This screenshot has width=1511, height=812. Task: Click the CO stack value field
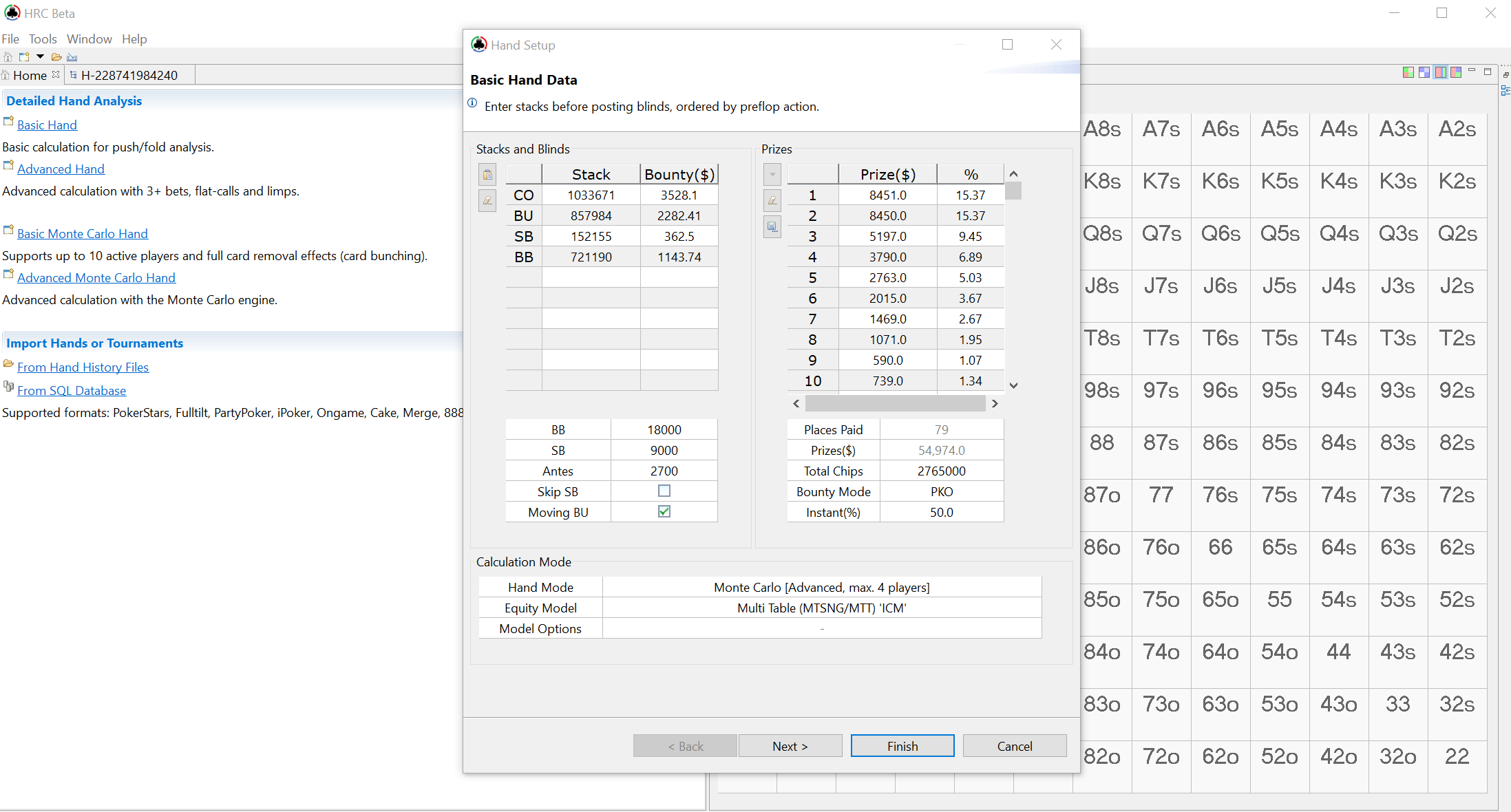pyautogui.click(x=591, y=195)
